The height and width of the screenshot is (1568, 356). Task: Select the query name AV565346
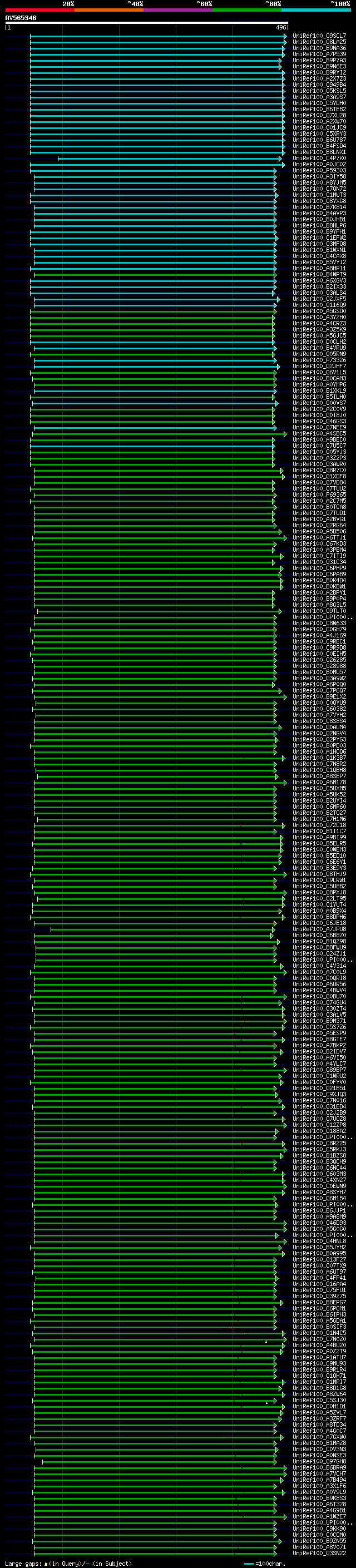[21, 18]
